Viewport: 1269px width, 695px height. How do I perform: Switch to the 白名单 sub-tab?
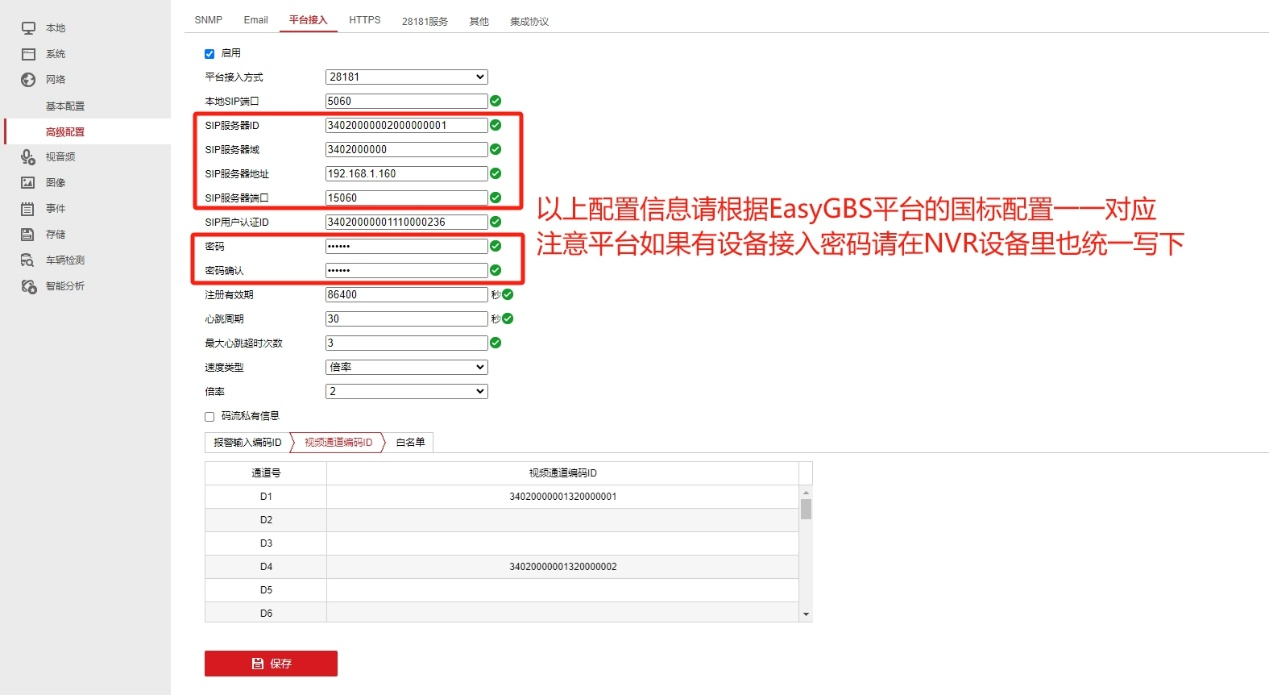tap(410, 441)
